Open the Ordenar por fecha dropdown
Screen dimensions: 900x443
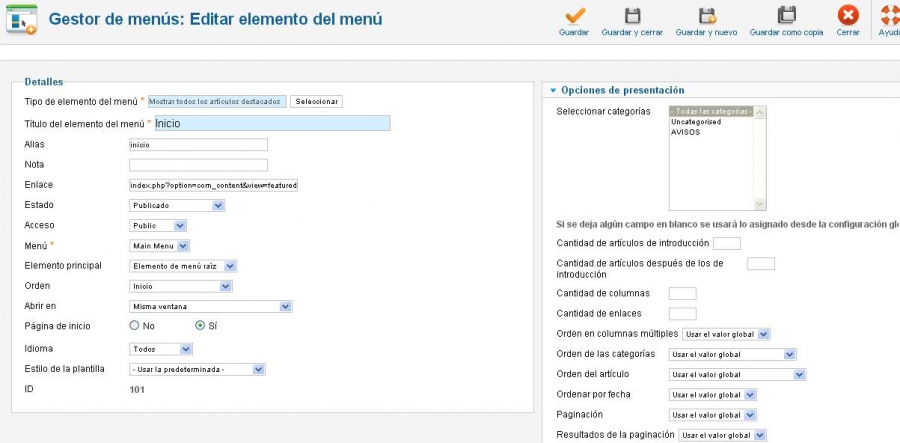point(712,395)
